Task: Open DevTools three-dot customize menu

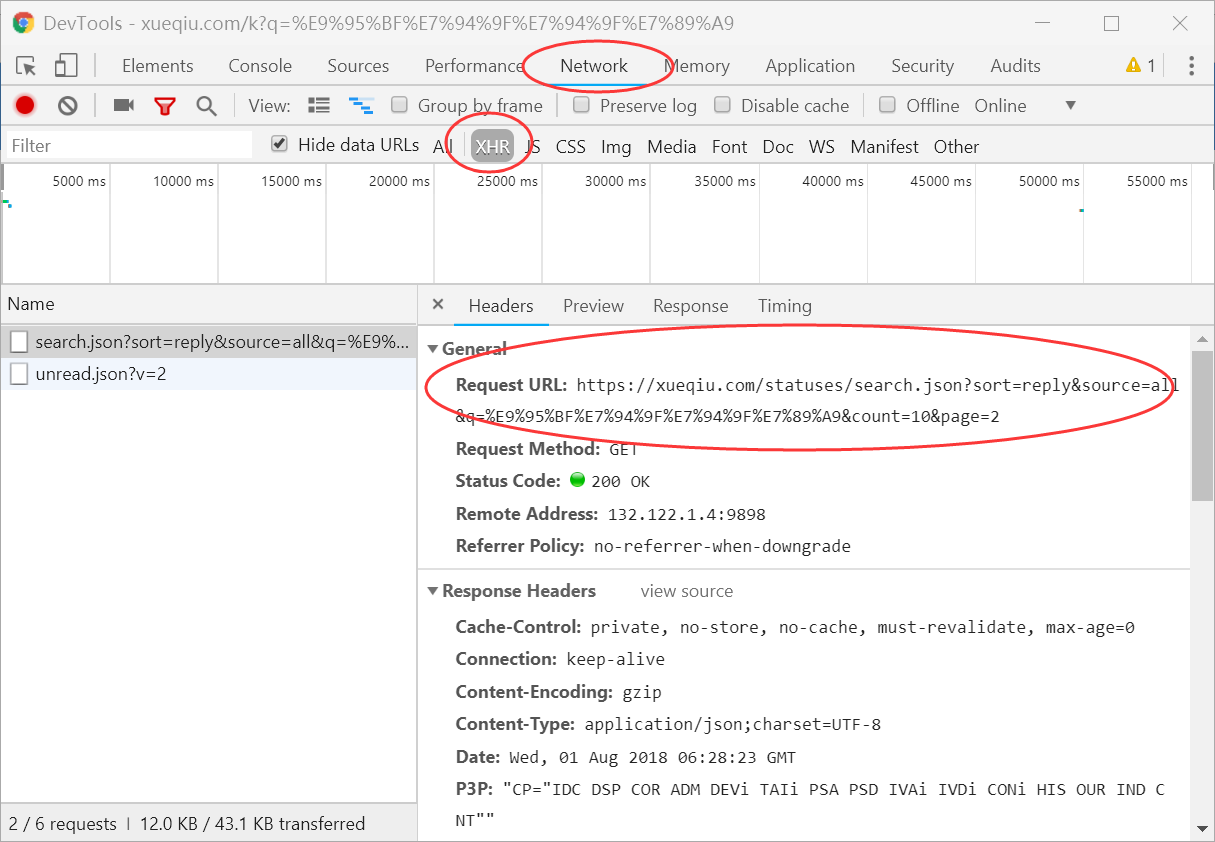Action: [x=1191, y=66]
